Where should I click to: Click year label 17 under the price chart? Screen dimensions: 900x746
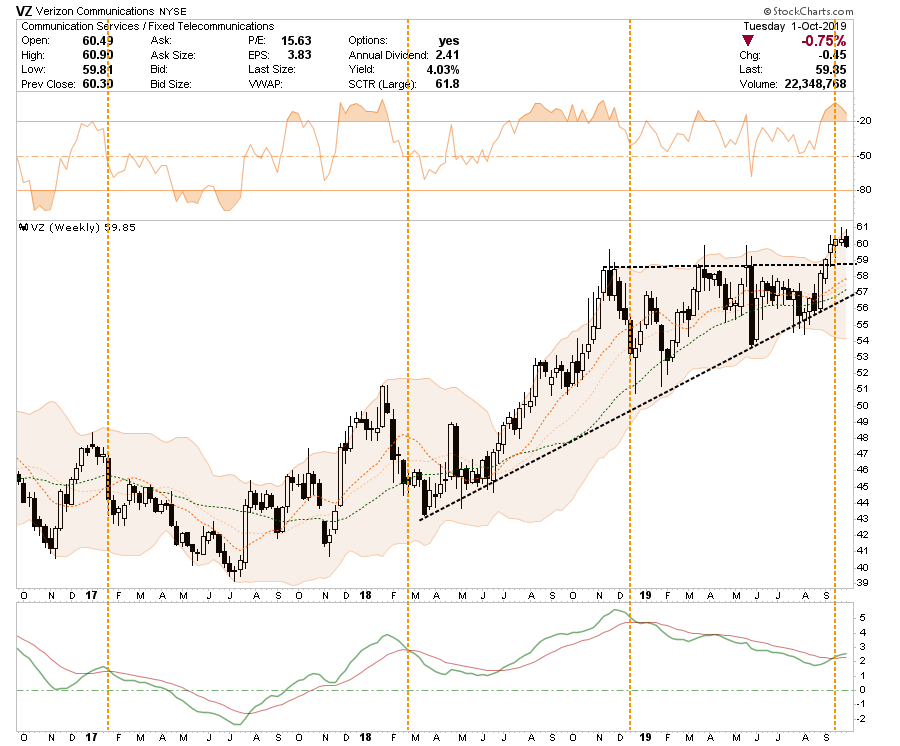[x=91, y=595]
